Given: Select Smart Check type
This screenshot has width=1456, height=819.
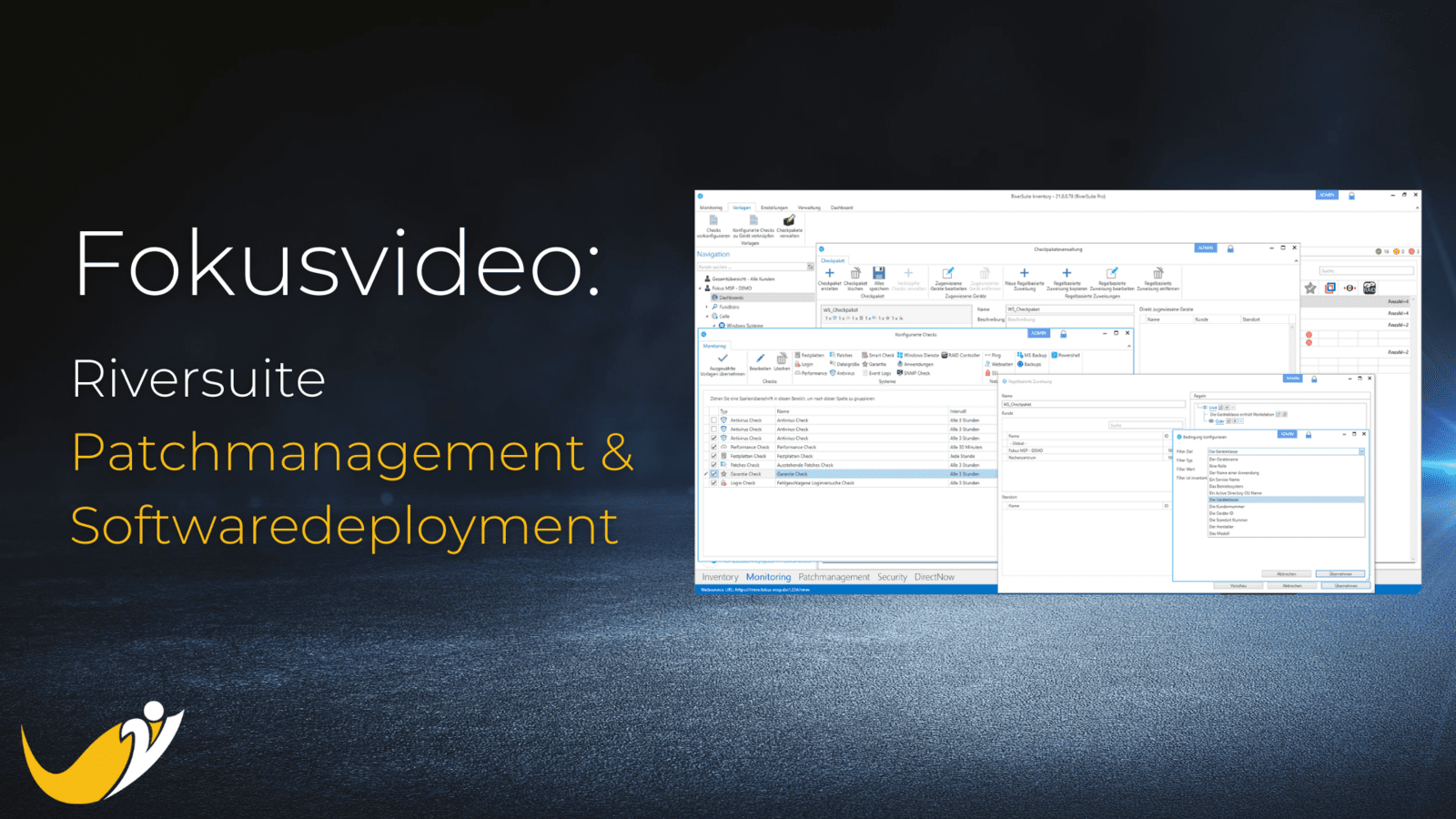Looking at the screenshot, I should point(878,355).
